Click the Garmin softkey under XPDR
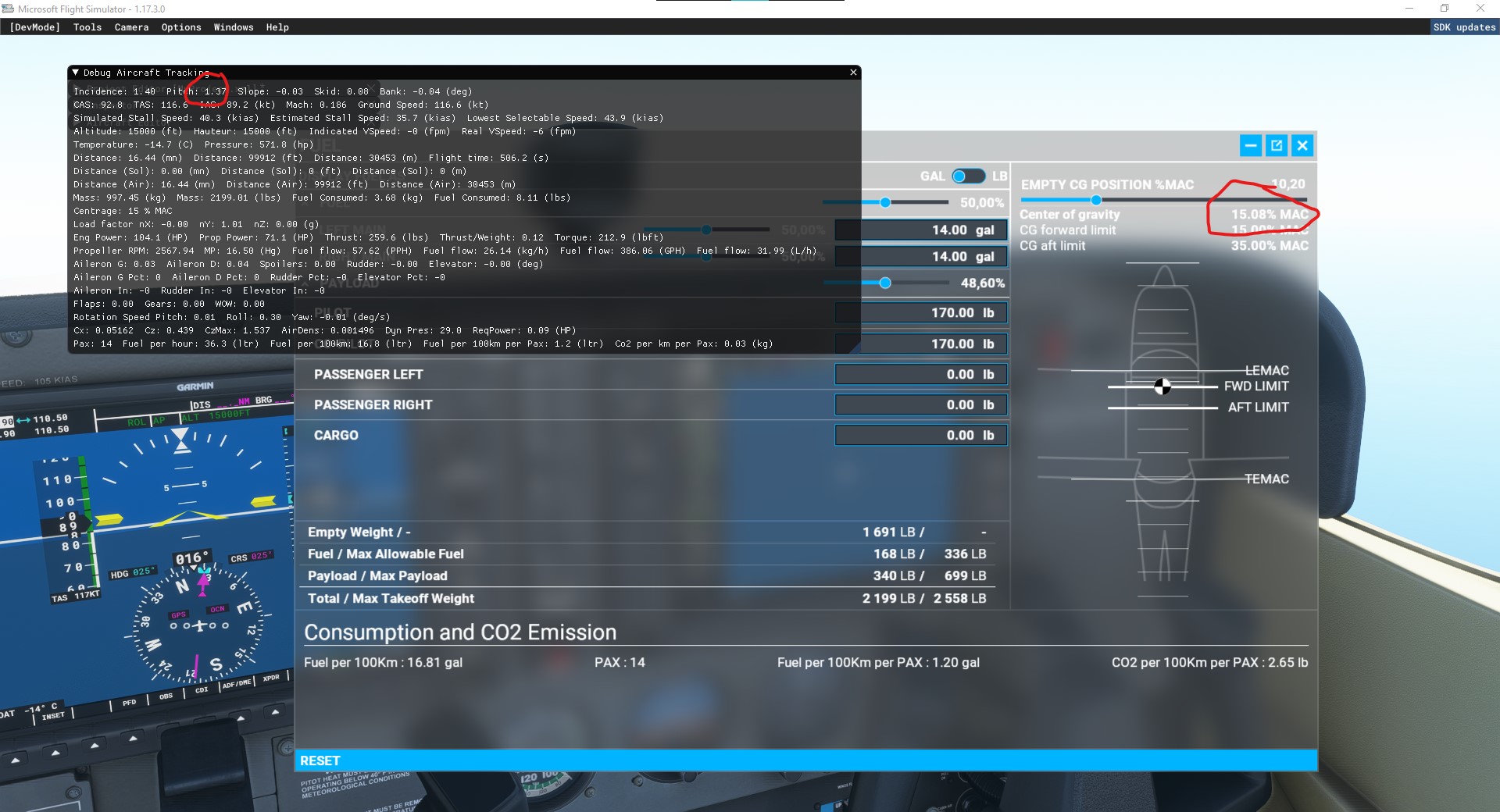 (275, 712)
